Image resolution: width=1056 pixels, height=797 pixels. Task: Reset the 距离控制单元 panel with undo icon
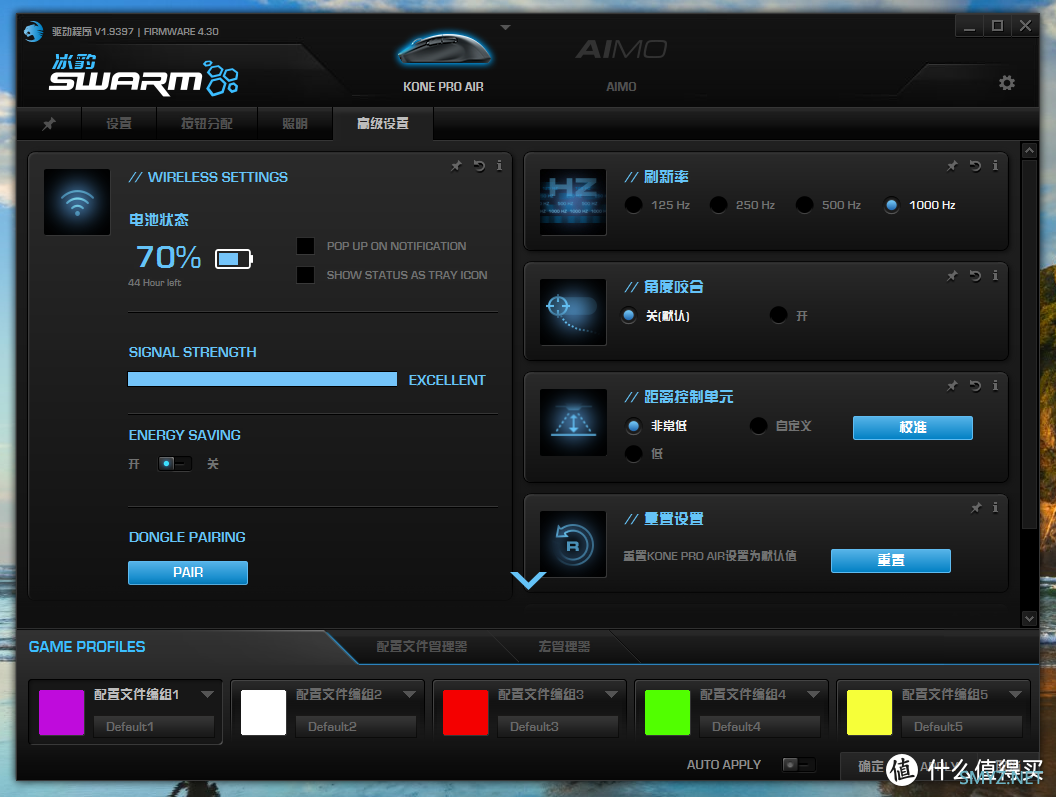click(975, 385)
